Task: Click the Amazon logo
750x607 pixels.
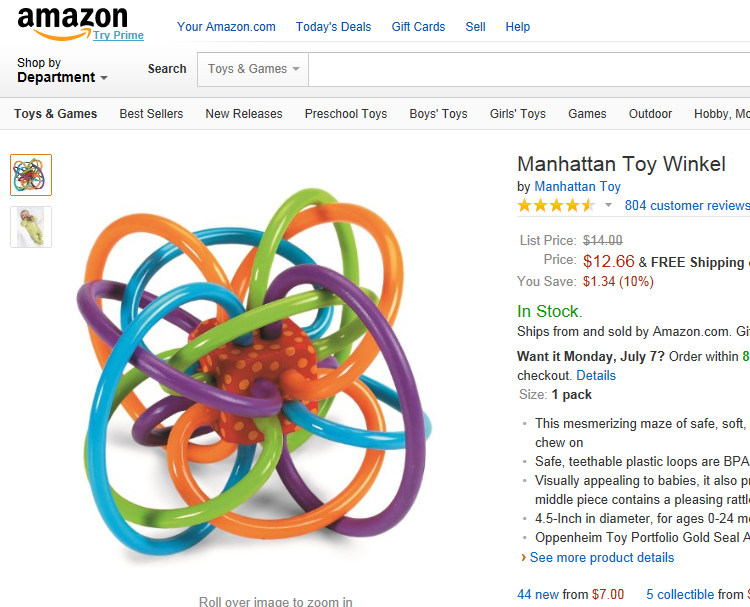Action: point(72,20)
